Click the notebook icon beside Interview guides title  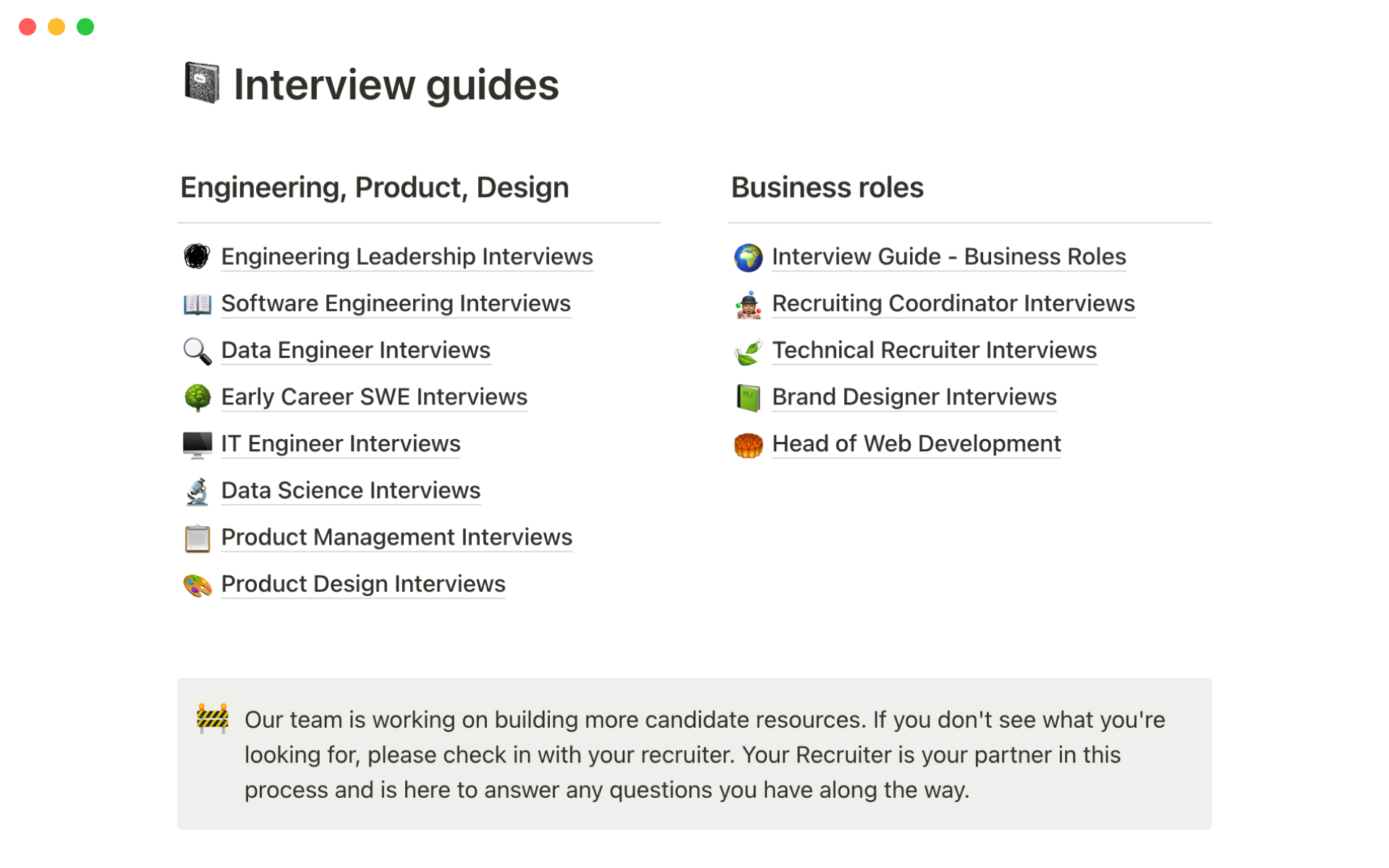click(x=202, y=83)
